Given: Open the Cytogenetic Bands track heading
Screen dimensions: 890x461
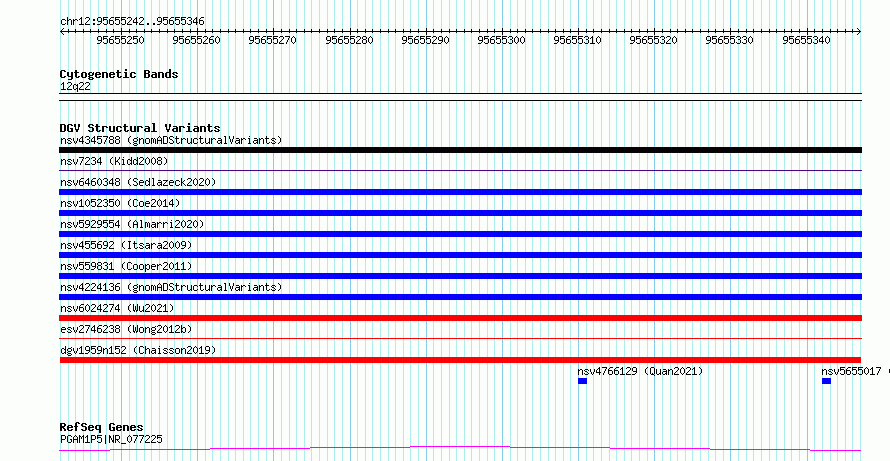Looking at the screenshot, I should coord(119,74).
